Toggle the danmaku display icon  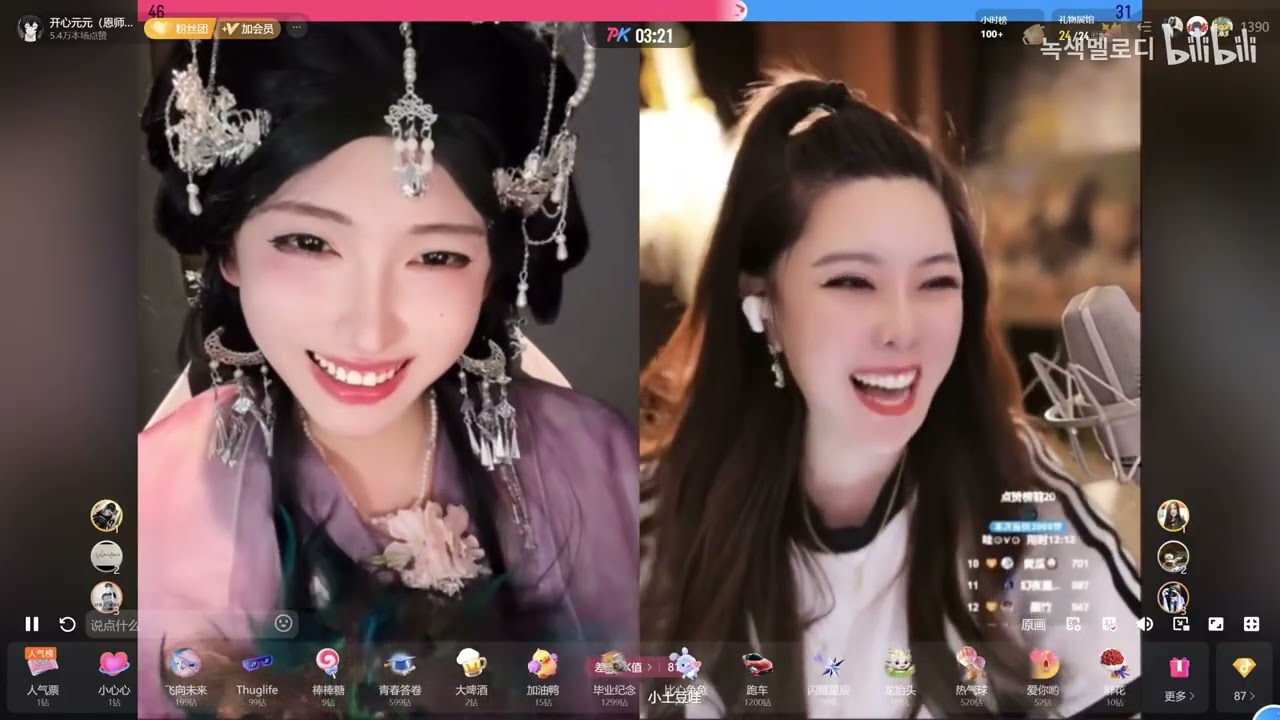pyautogui.click(x=1109, y=624)
